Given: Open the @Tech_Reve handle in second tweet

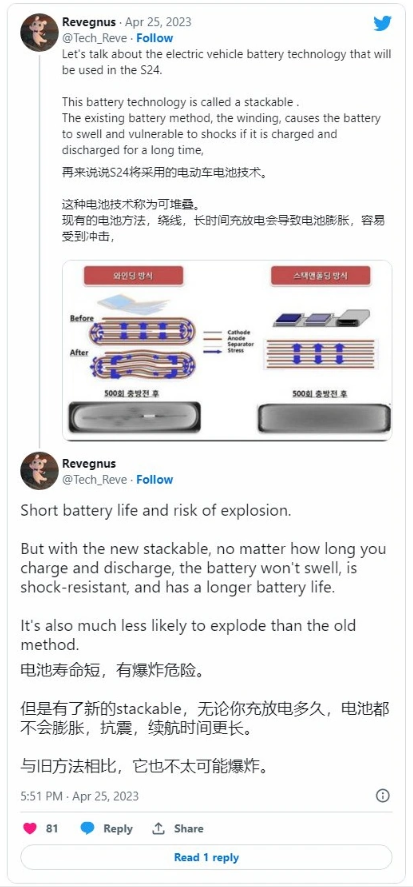Looking at the screenshot, I should (94, 479).
